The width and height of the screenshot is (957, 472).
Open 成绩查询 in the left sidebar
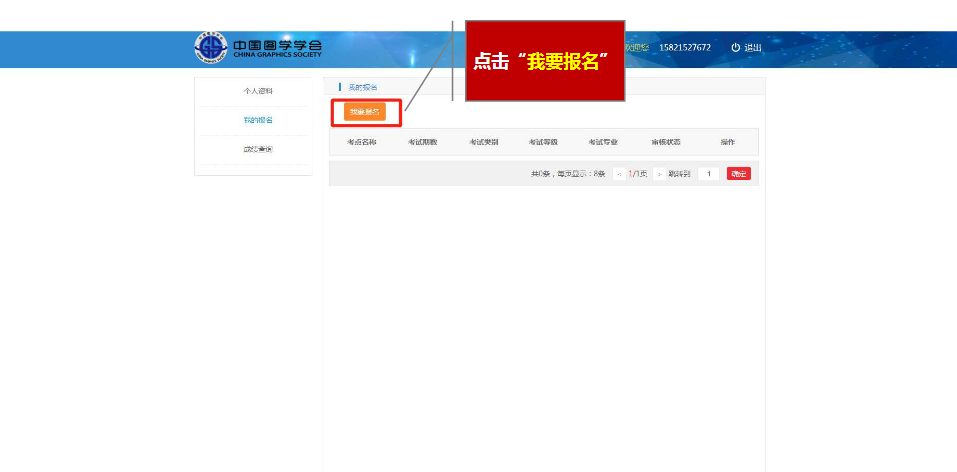(257, 150)
